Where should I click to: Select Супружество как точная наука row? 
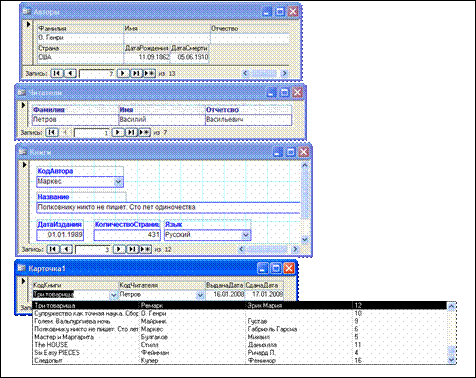point(240,313)
